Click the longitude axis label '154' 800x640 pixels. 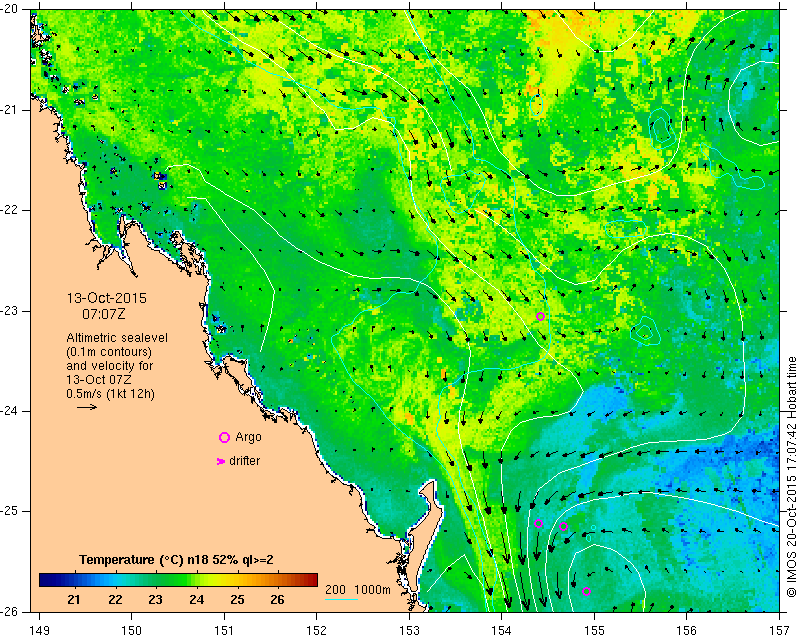pos(502,631)
